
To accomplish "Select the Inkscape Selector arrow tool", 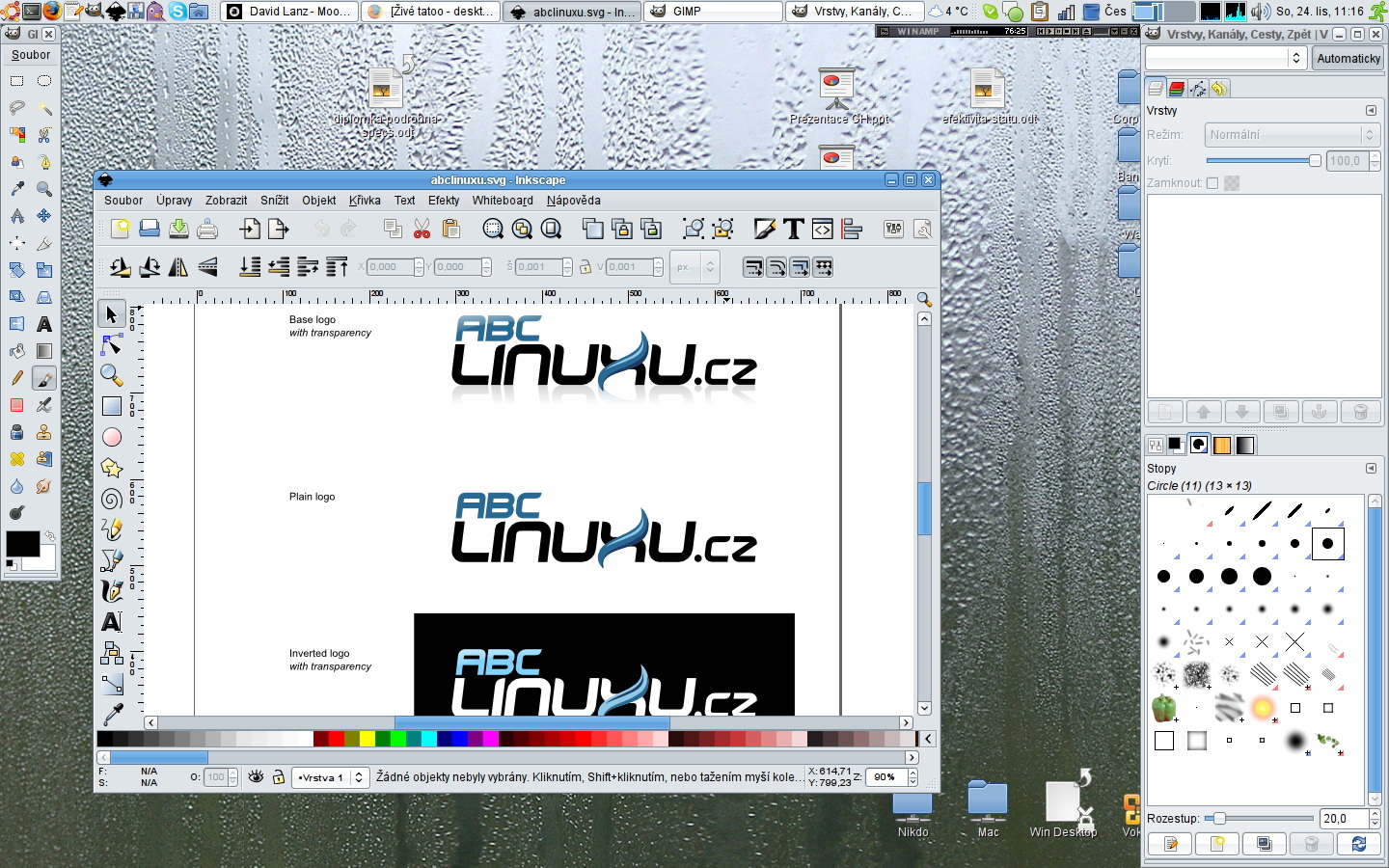I will coord(112,313).
